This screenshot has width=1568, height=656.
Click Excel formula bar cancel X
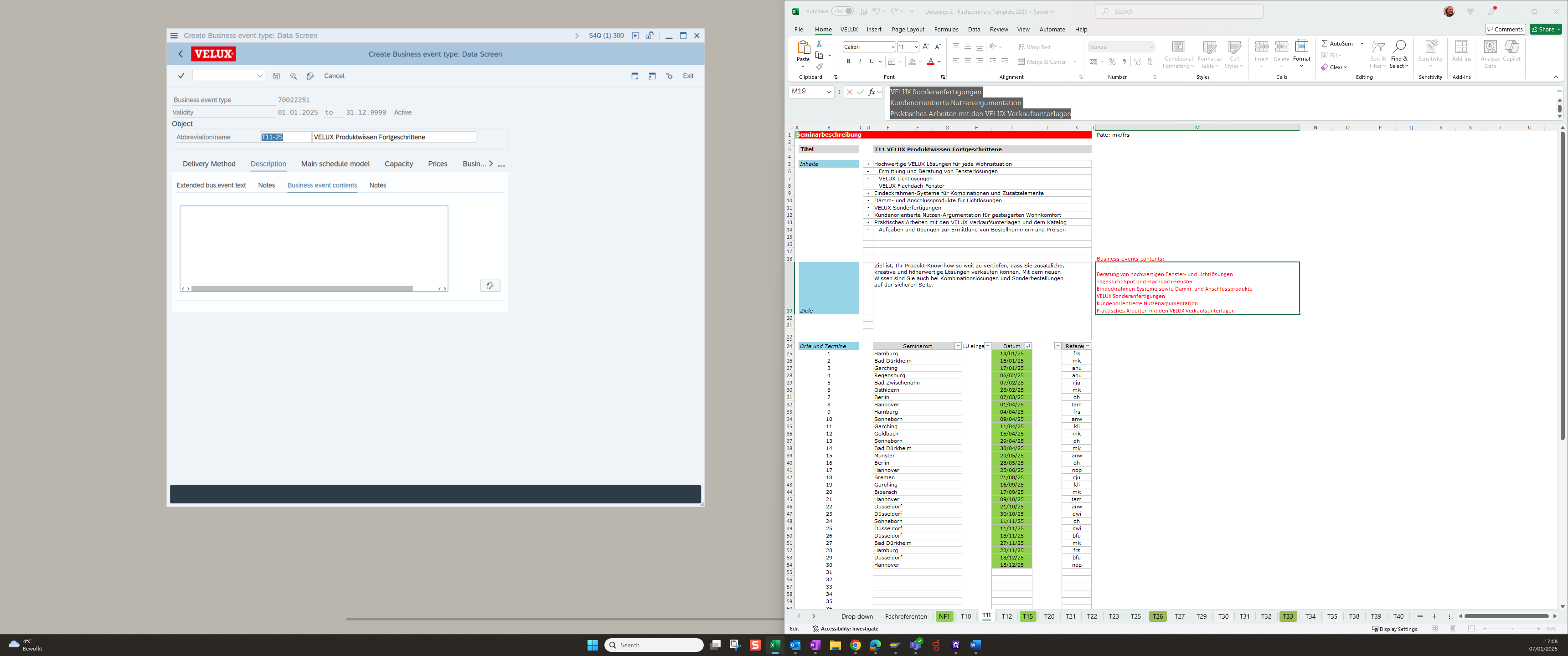pos(849,92)
